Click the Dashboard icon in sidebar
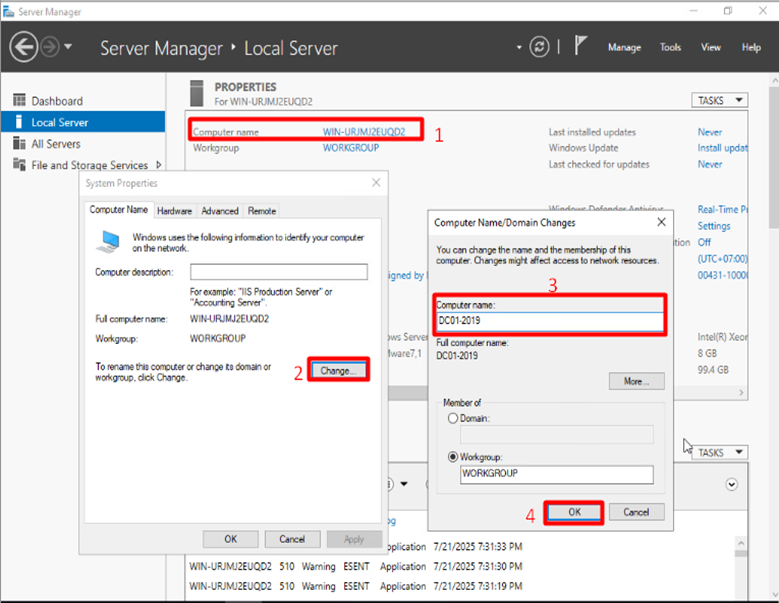This screenshot has width=779, height=603. click(19, 101)
